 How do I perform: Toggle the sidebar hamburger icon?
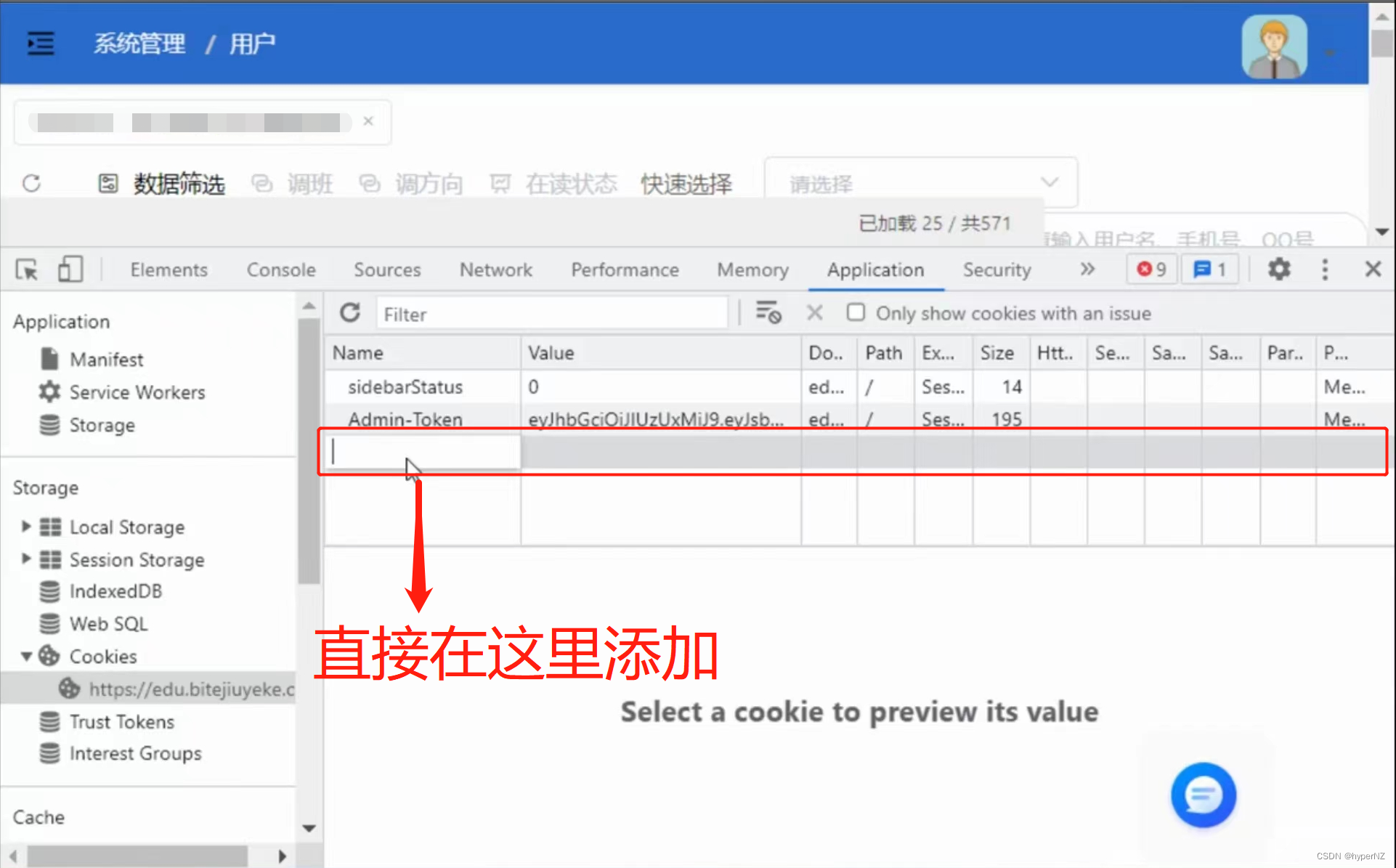coord(41,44)
